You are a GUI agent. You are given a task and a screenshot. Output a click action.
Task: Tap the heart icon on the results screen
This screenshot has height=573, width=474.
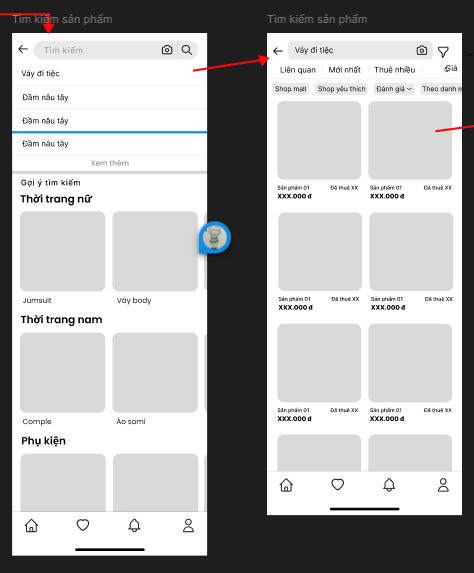pyautogui.click(x=337, y=485)
